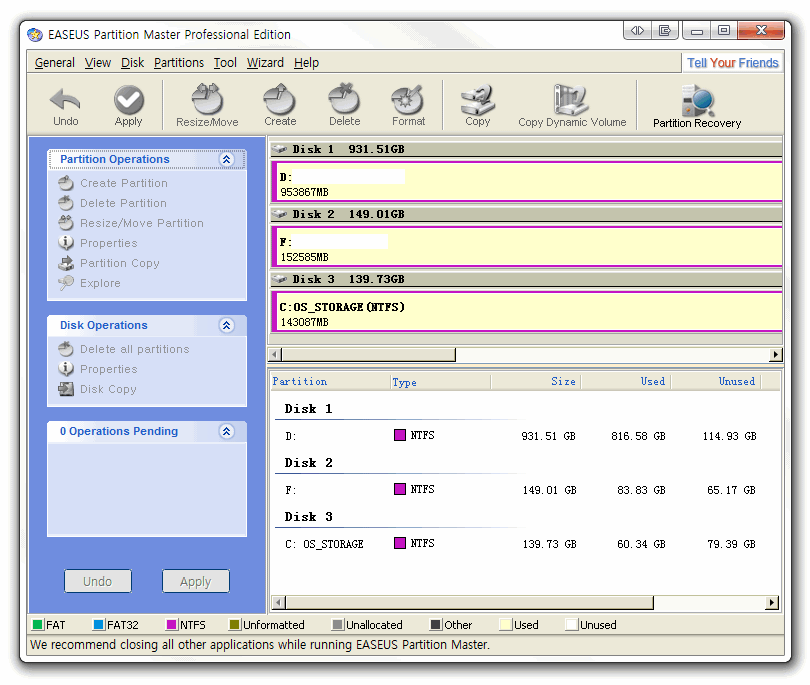Open the Help menu
Image resolution: width=810 pixels, height=685 pixels.
(306, 63)
